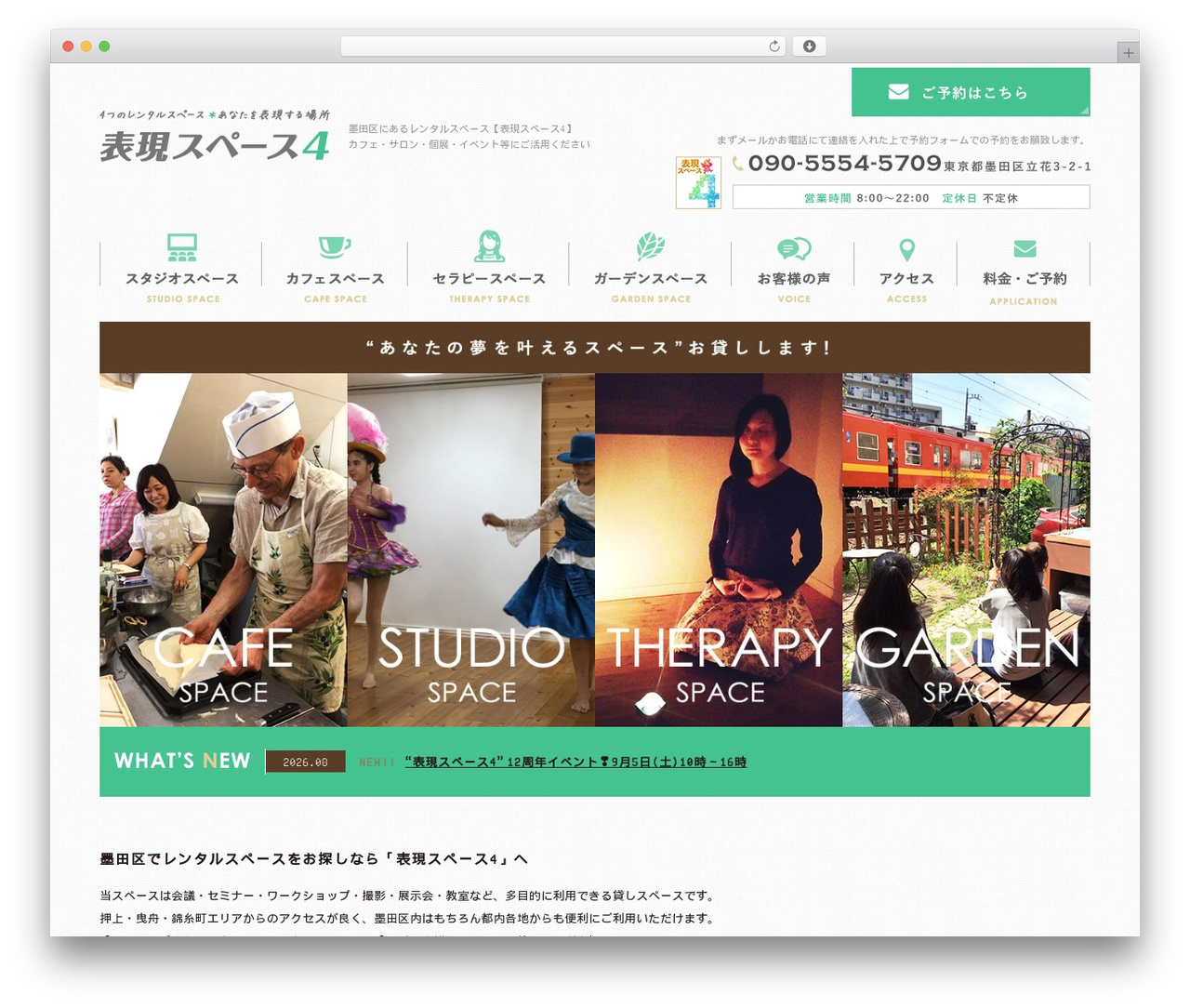This screenshot has height=1008, width=1190.
Task: Click the 定休日 不定休 text
Action: tap(980, 198)
